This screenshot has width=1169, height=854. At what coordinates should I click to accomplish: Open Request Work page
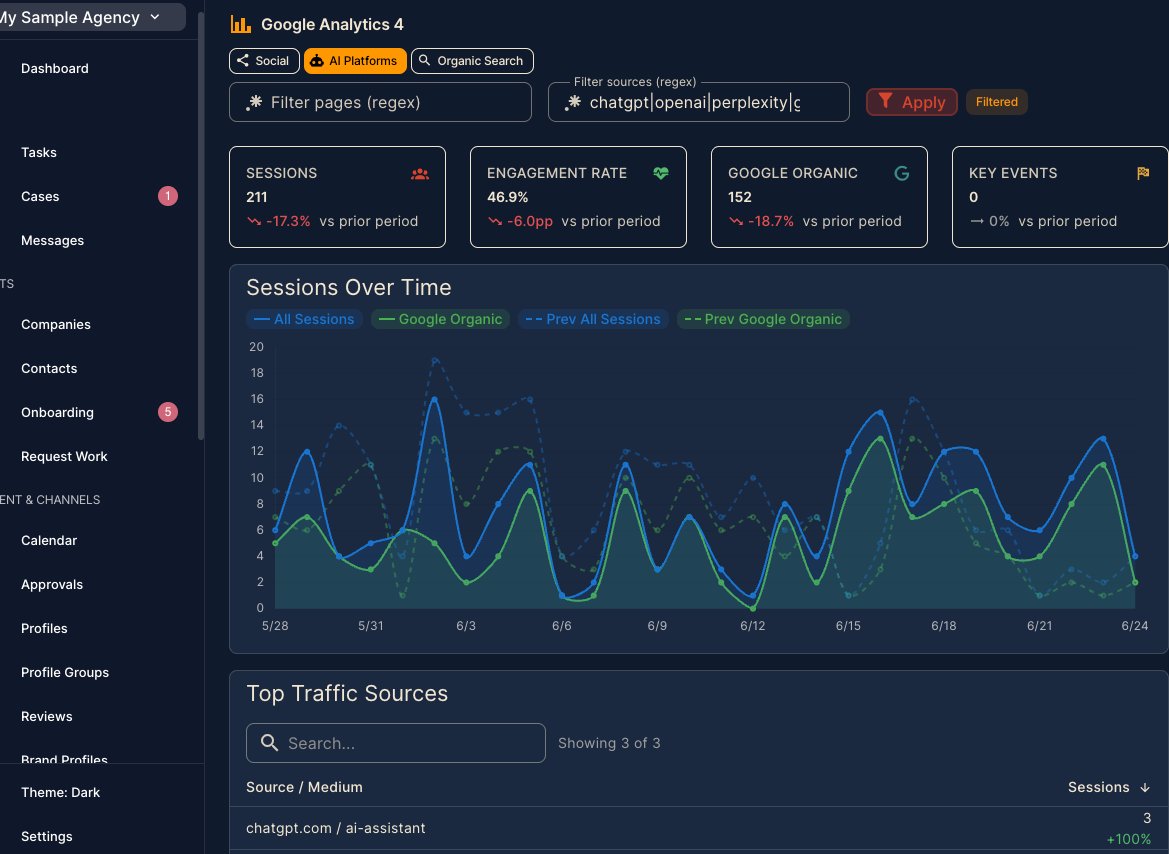[64, 456]
